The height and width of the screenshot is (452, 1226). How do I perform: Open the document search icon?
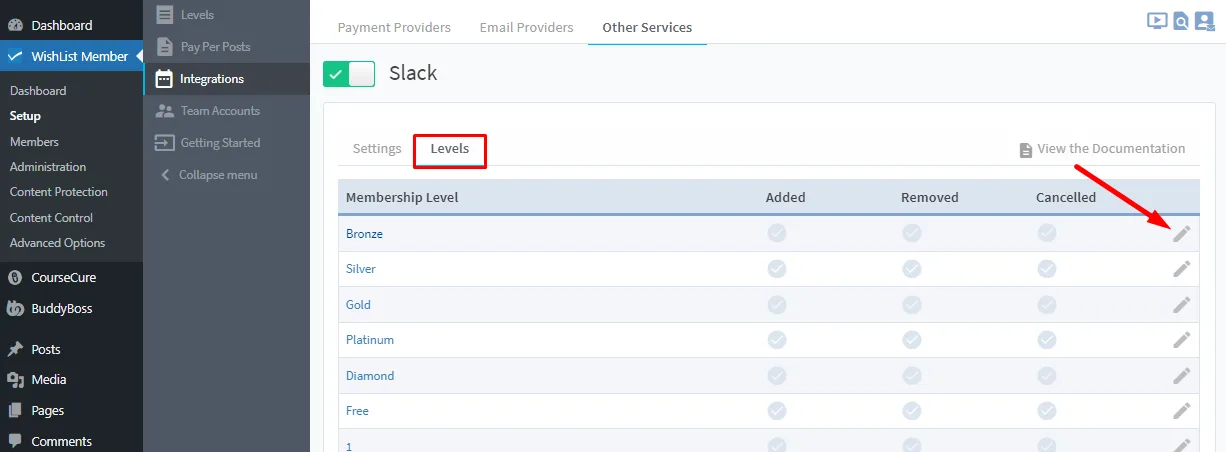coord(1181,20)
